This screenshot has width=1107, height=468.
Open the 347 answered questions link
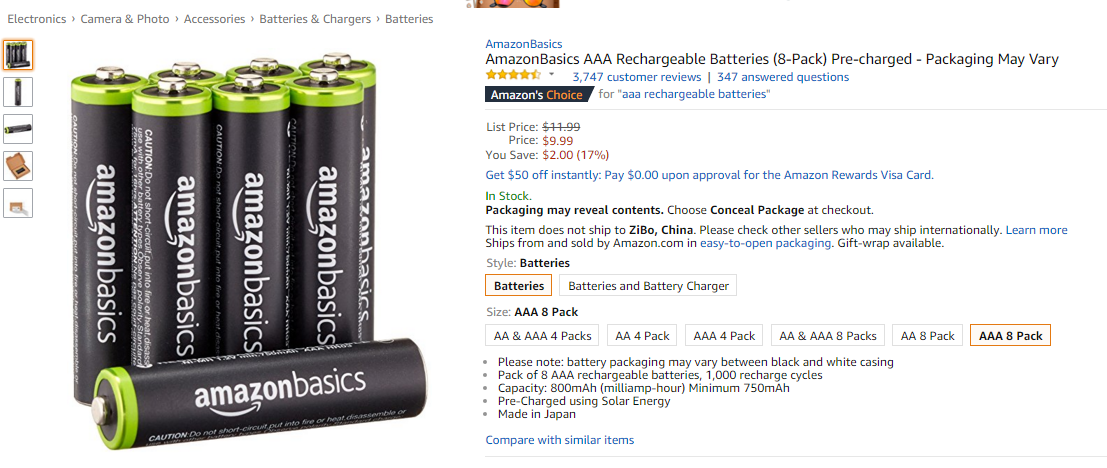[x=783, y=77]
